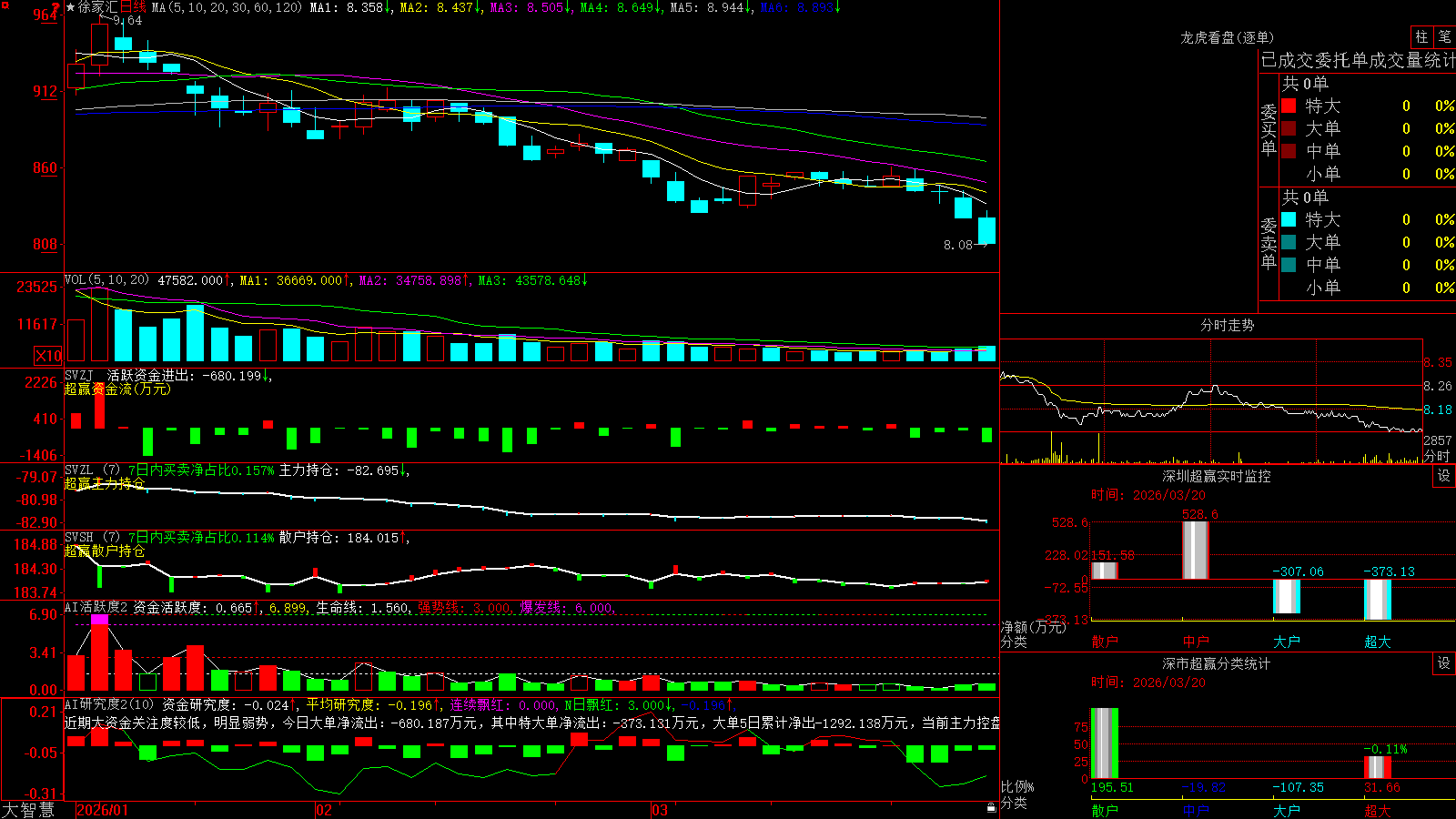The image size is (1456, 819).
Task: Open the SVSH (7) indicator label
Action: [92, 537]
